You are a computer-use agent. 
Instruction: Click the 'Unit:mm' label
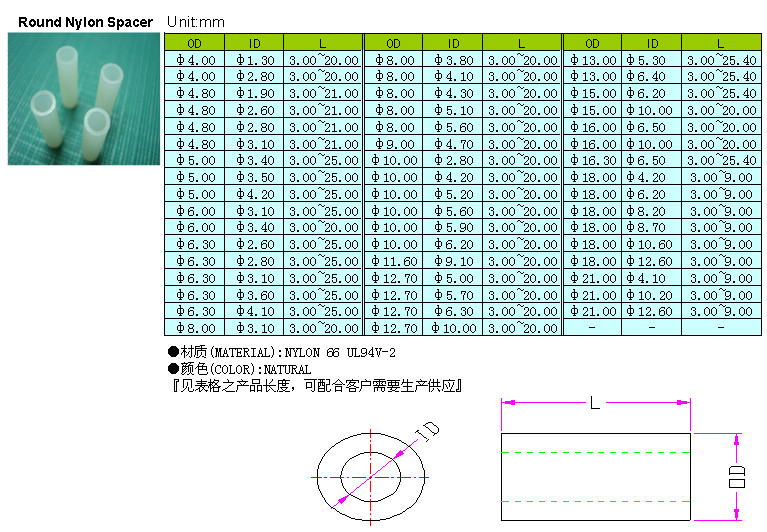click(x=196, y=21)
